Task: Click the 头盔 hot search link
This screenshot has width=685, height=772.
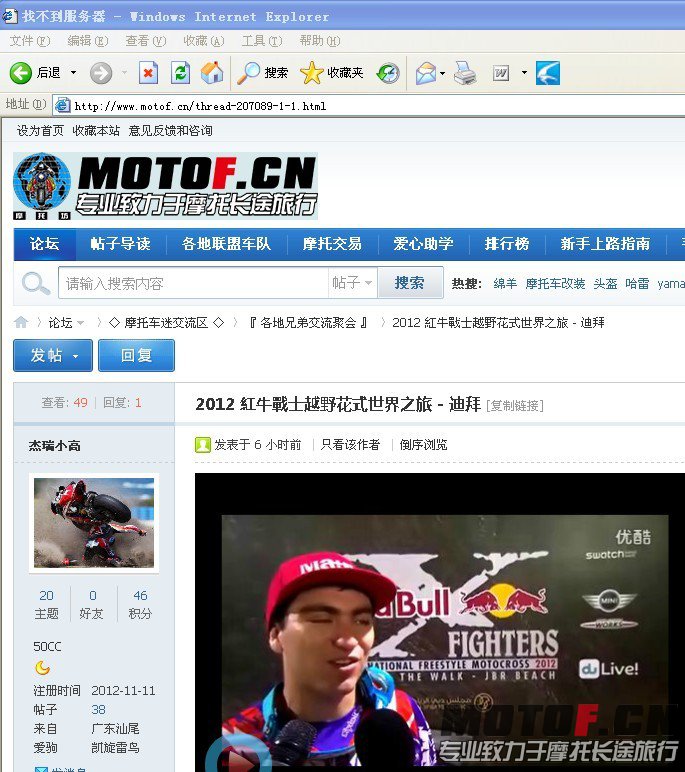Action: (605, 284)
